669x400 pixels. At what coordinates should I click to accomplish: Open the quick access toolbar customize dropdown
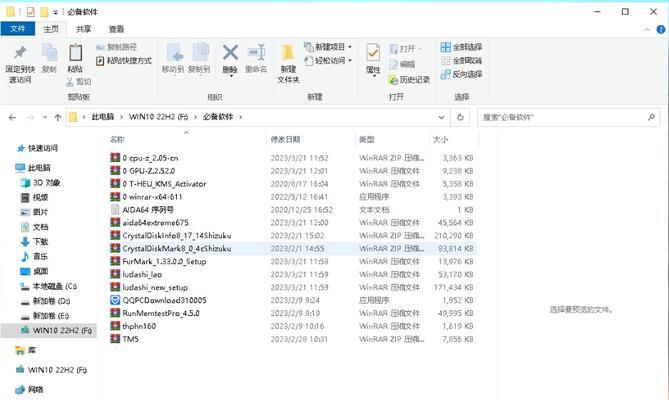[x=55, y=12]
